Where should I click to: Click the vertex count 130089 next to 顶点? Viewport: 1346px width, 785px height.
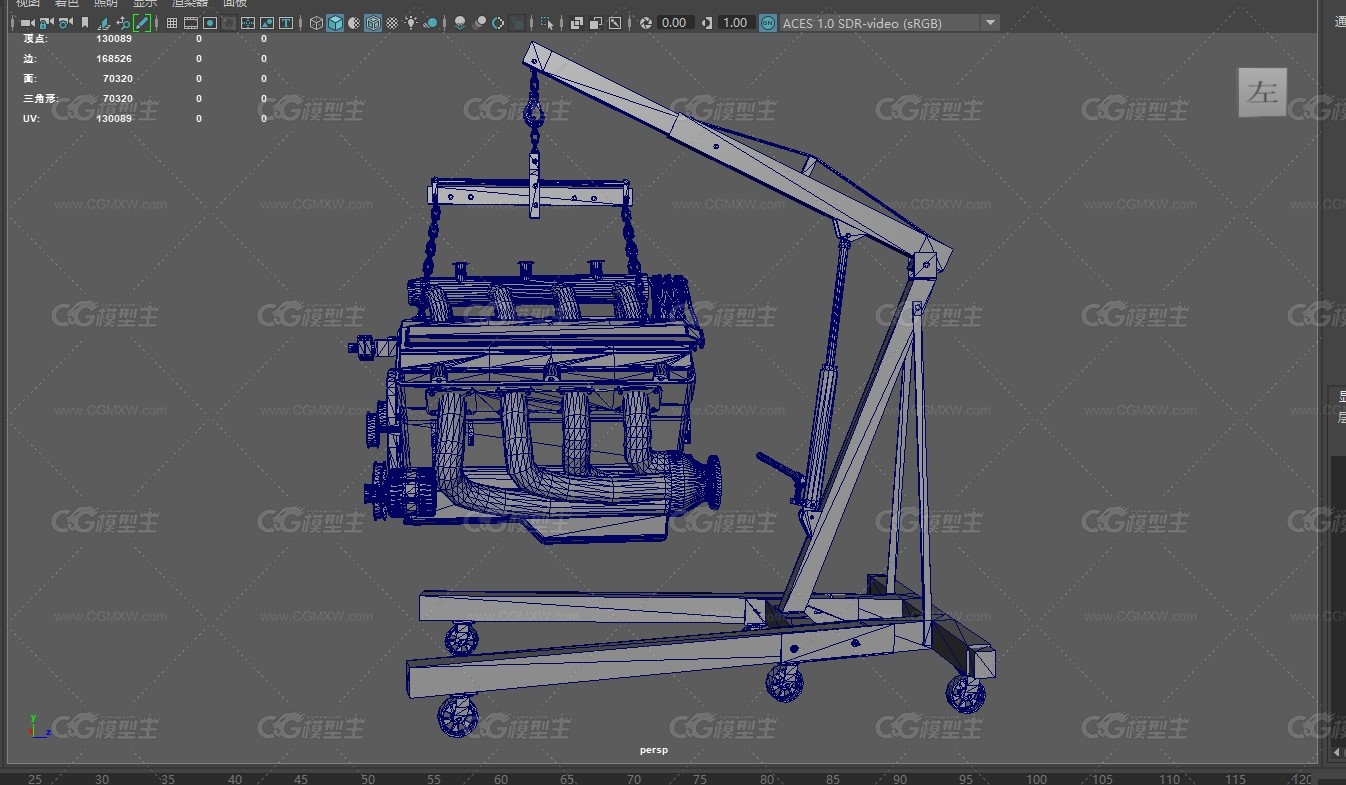[x=114, y=38]
